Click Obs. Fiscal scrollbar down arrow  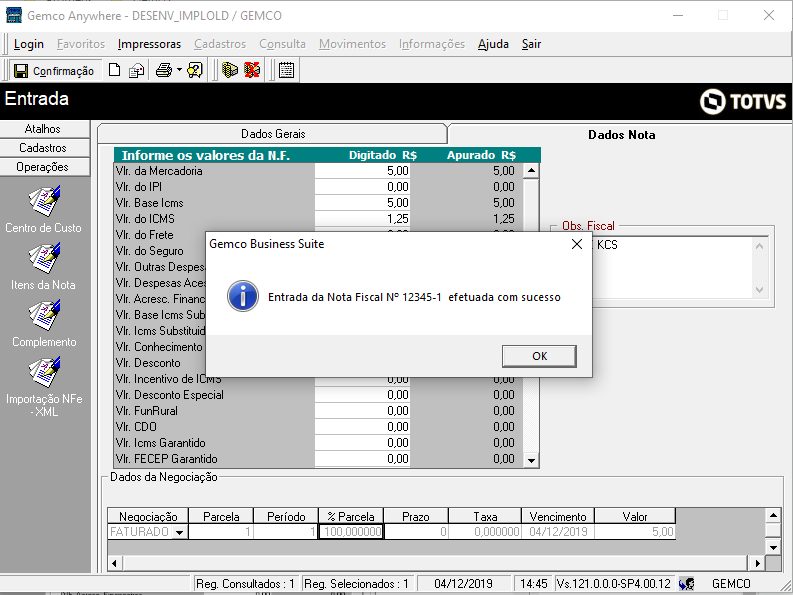(x=759, y=290)
